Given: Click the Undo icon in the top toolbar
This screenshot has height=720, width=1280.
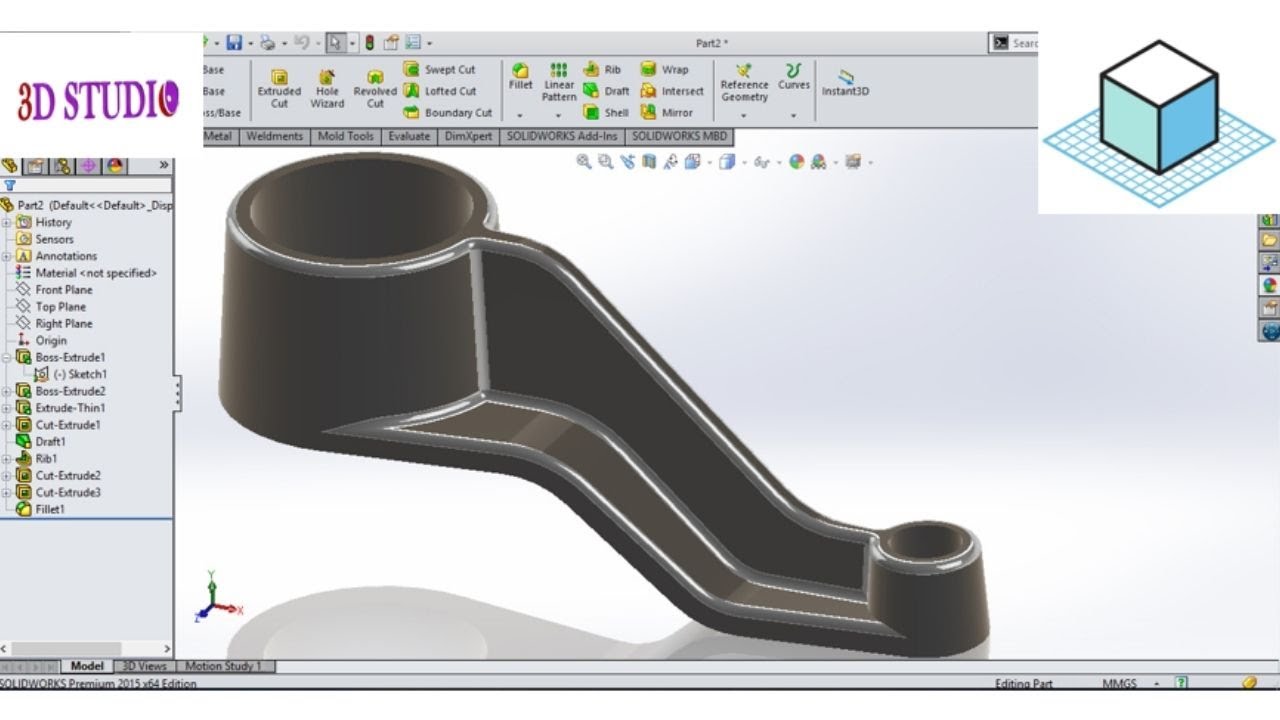Looking at the screenshot, I should point(302,43).
